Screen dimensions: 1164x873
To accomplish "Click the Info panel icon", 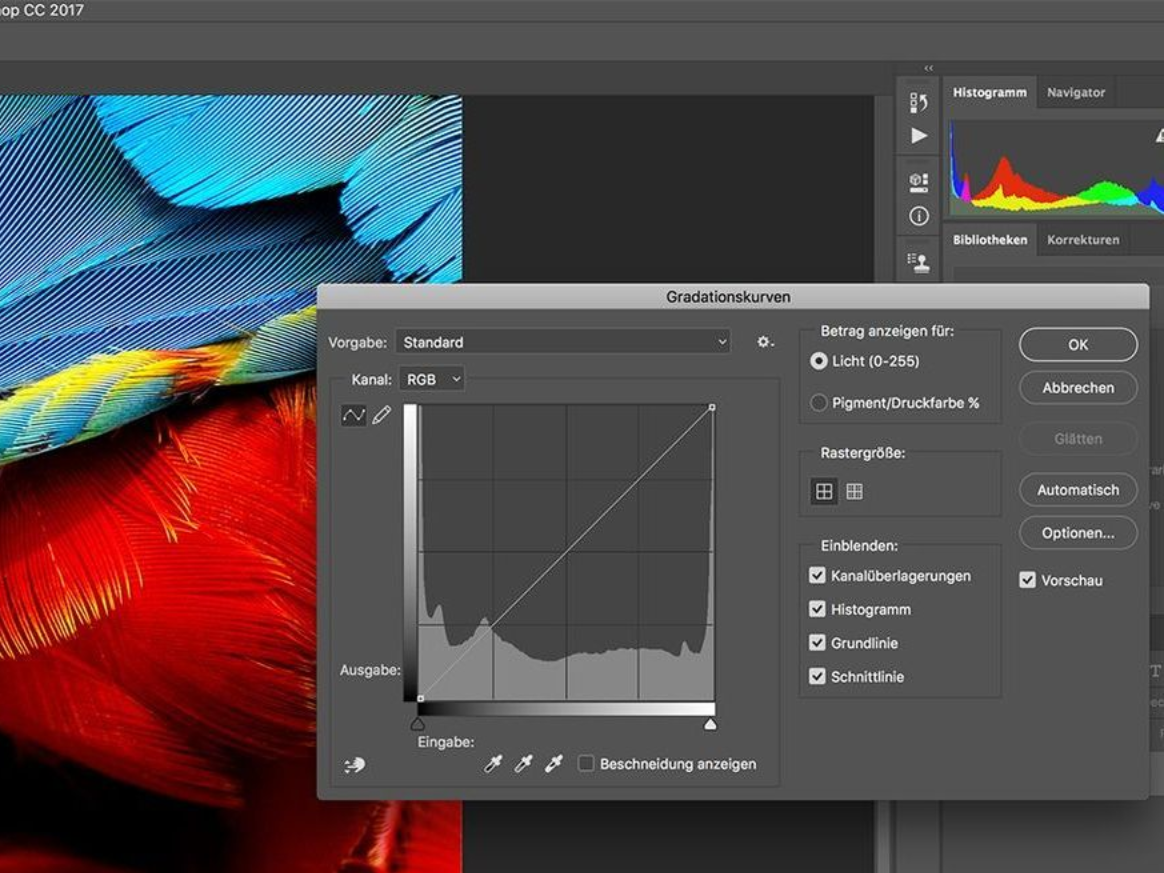I will point(918,215).
